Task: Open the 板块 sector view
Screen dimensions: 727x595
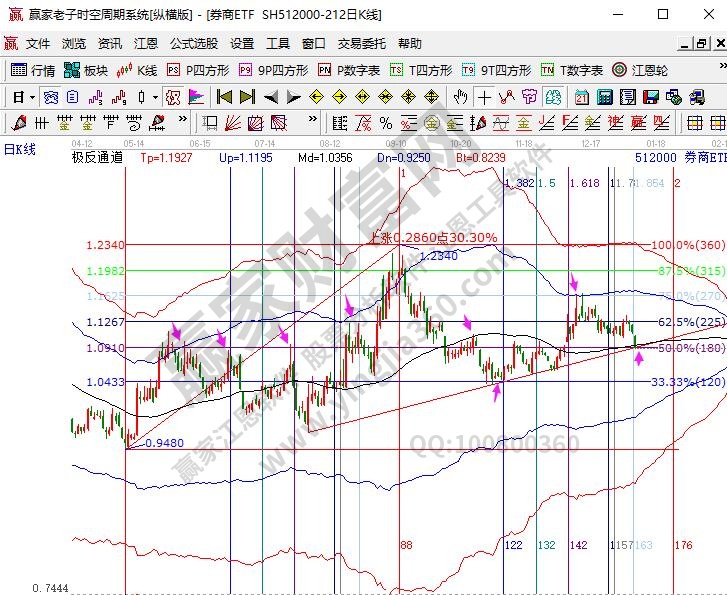Action: pyautogui.click(x=86, y=70)
